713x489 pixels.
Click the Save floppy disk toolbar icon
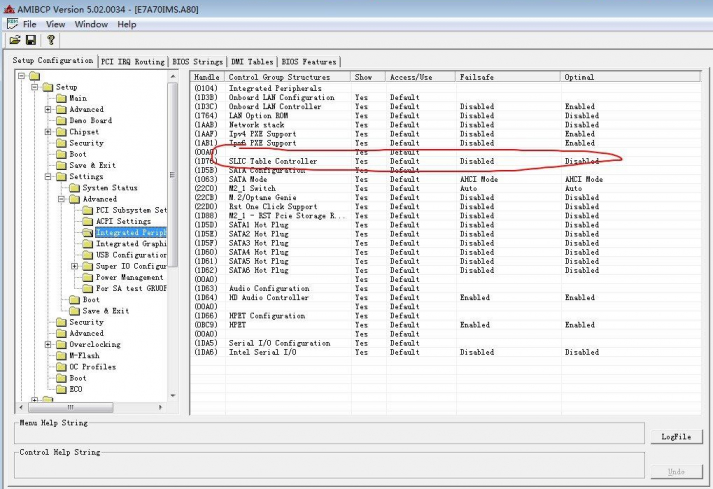click(31, 40)
